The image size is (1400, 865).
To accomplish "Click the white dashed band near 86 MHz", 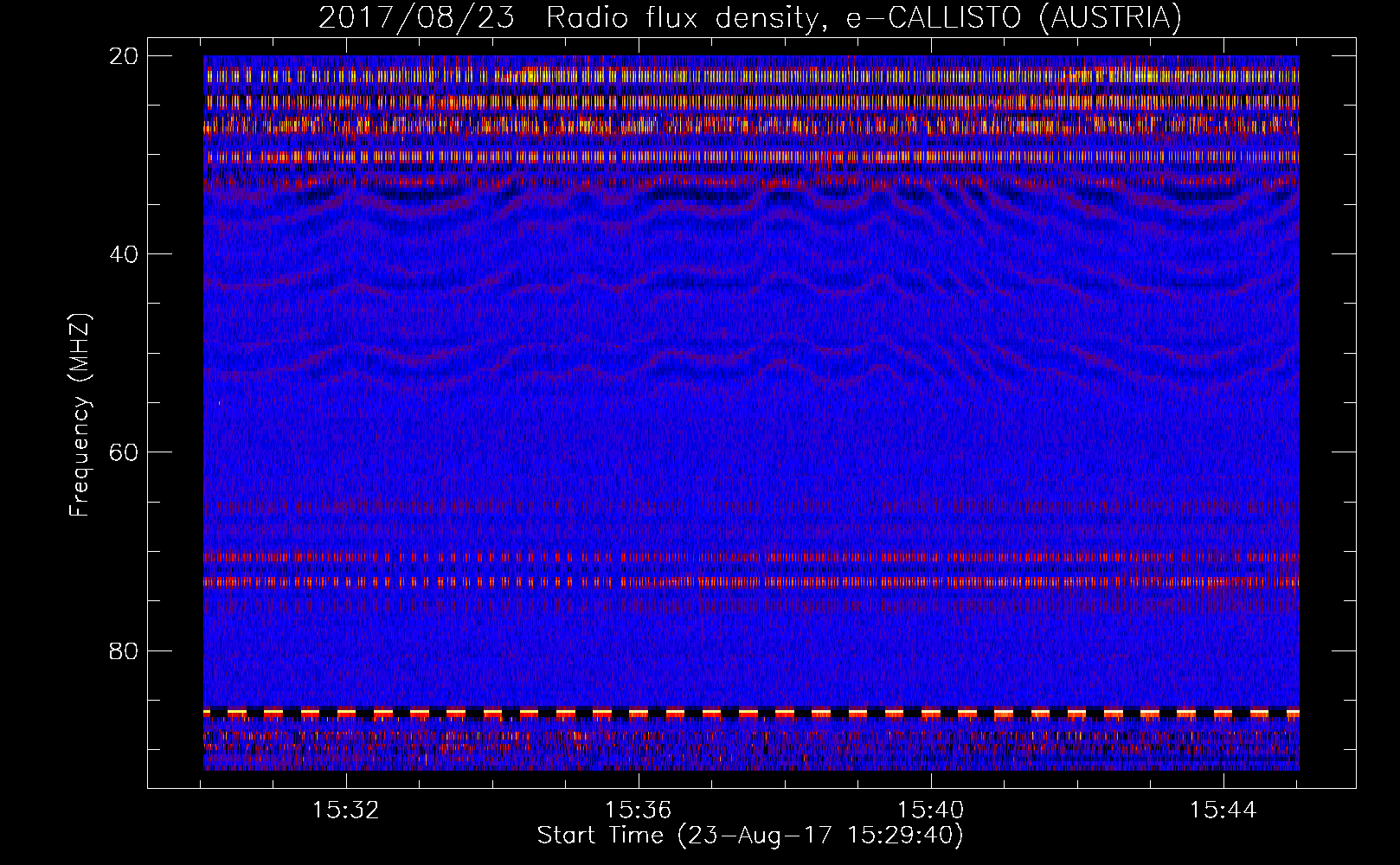I will (751, 713).
